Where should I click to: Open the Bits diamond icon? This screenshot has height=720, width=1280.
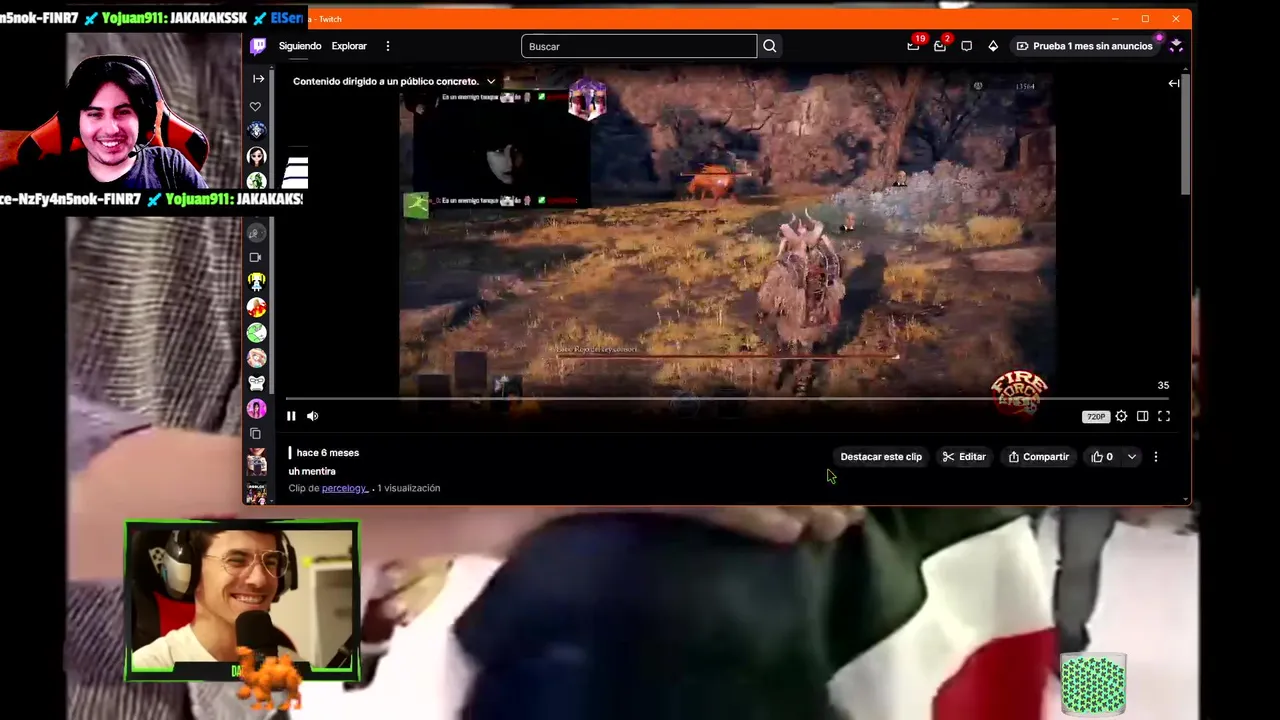[993, 46]
